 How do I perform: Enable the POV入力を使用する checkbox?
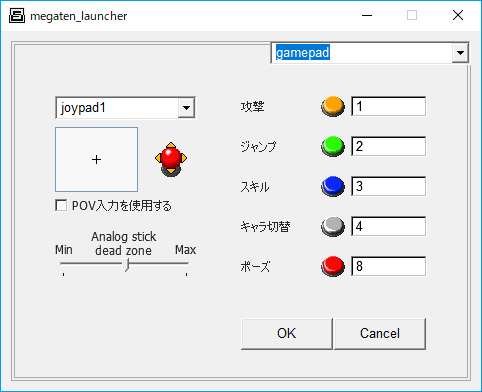61,205
